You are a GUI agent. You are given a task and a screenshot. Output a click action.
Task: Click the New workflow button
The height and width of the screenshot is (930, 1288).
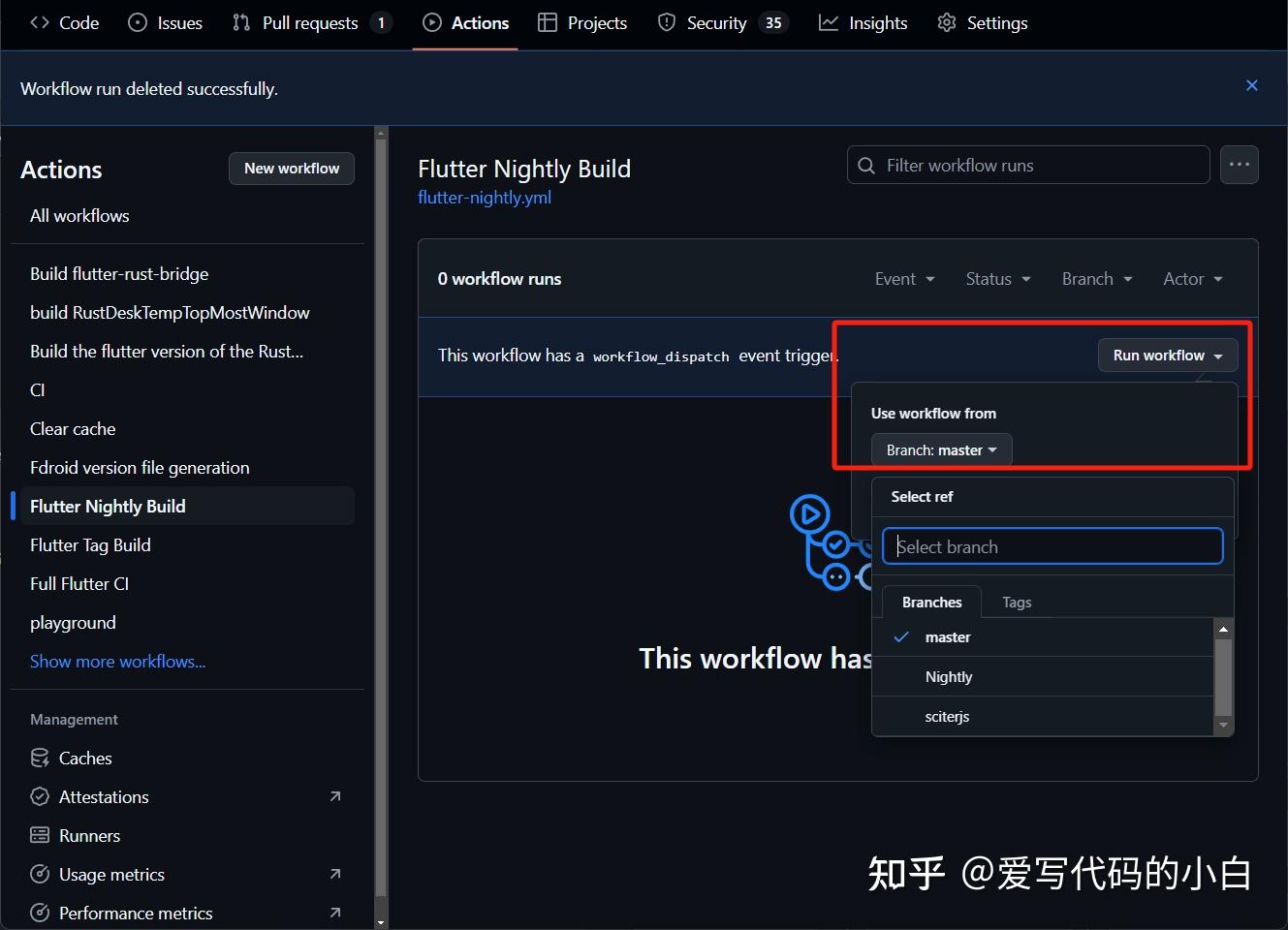(291, 169)
